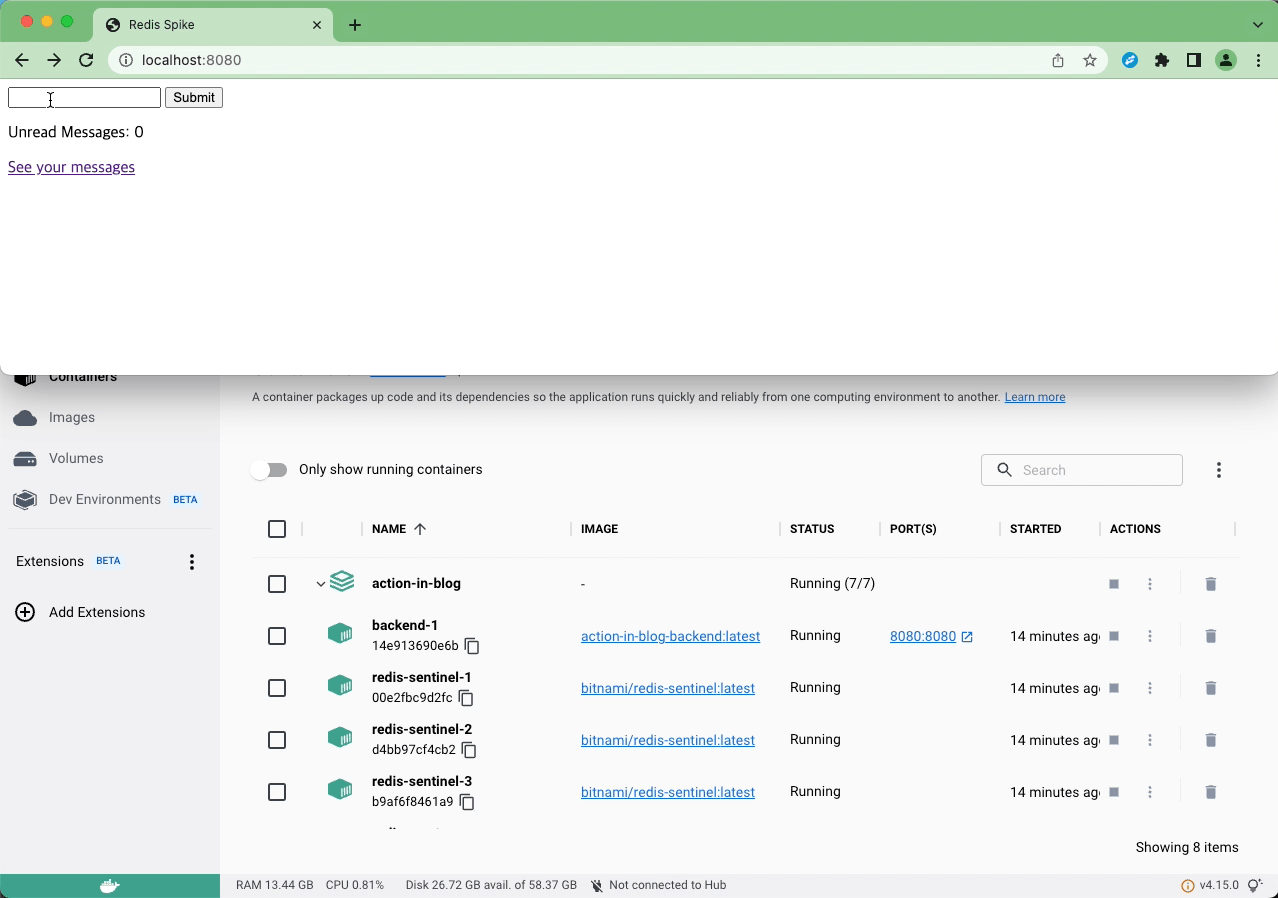Viewport: 1278px width, 898px height.
Task: Open Chrome extensions puzzle icon
Action: tap(1161, 60)
